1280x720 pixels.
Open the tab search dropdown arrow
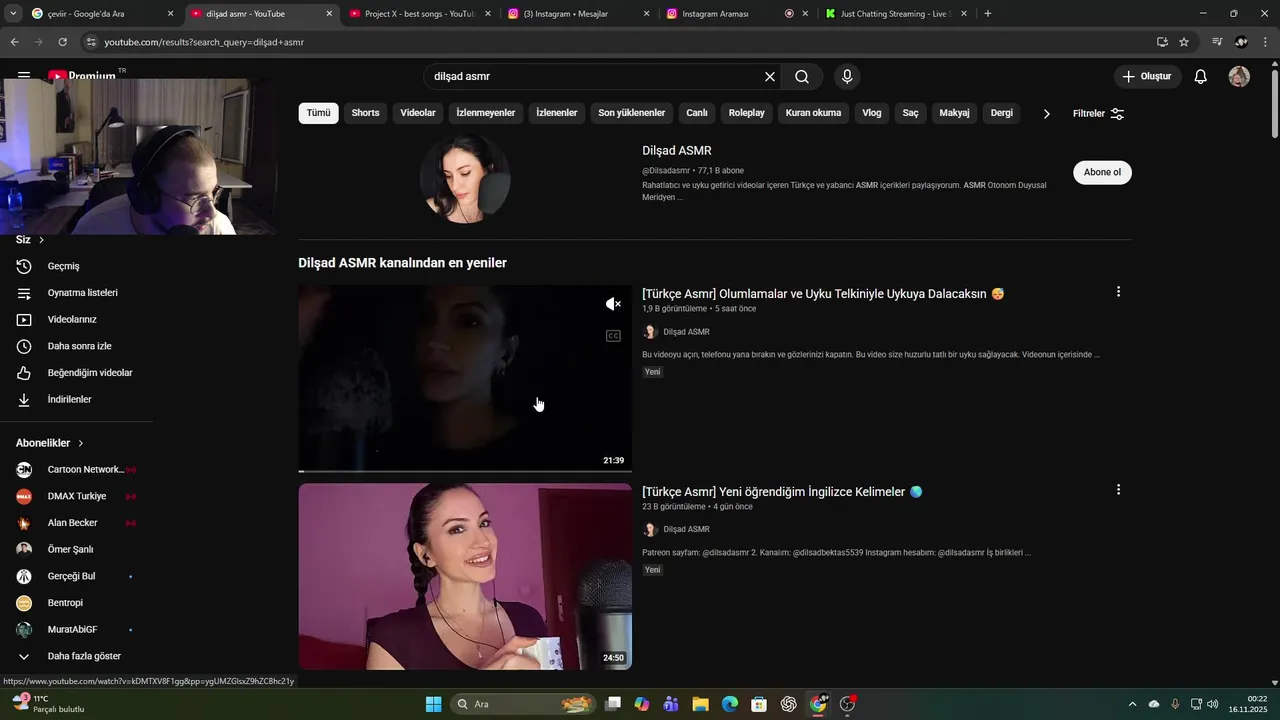pos(13,14)
